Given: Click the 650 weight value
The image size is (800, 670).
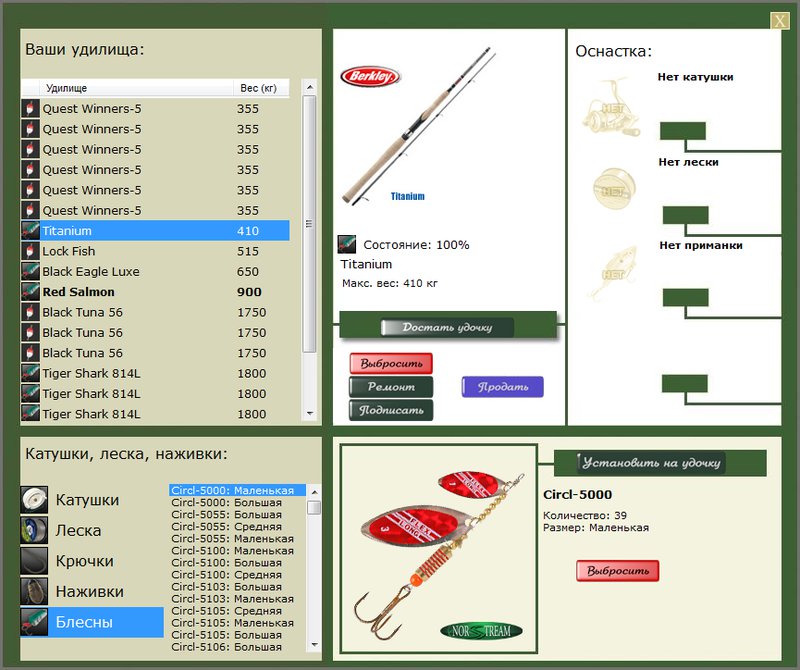Looking at the screenshot, I should pos(247,271).
